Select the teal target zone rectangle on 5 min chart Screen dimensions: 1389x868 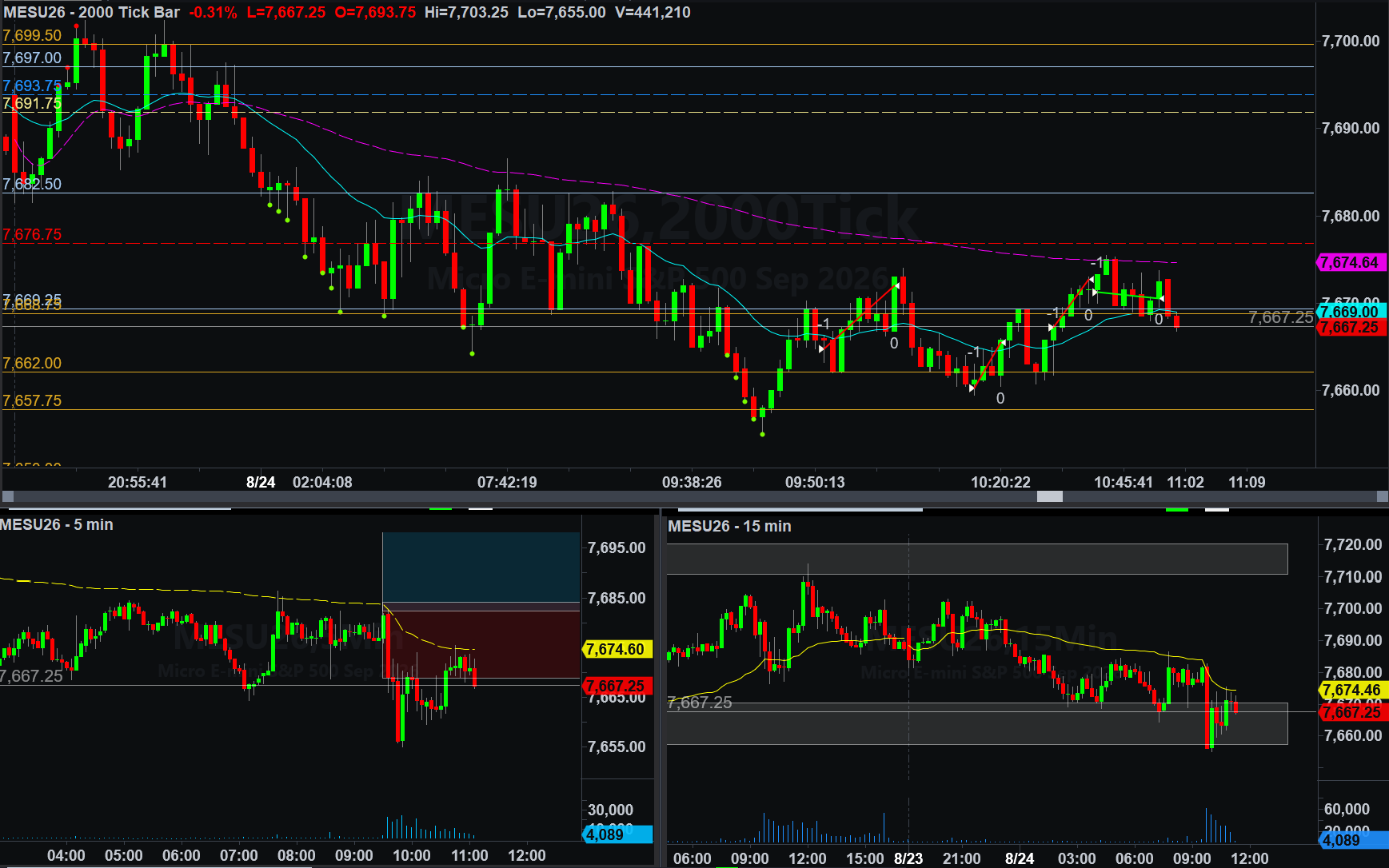point(481,567)
